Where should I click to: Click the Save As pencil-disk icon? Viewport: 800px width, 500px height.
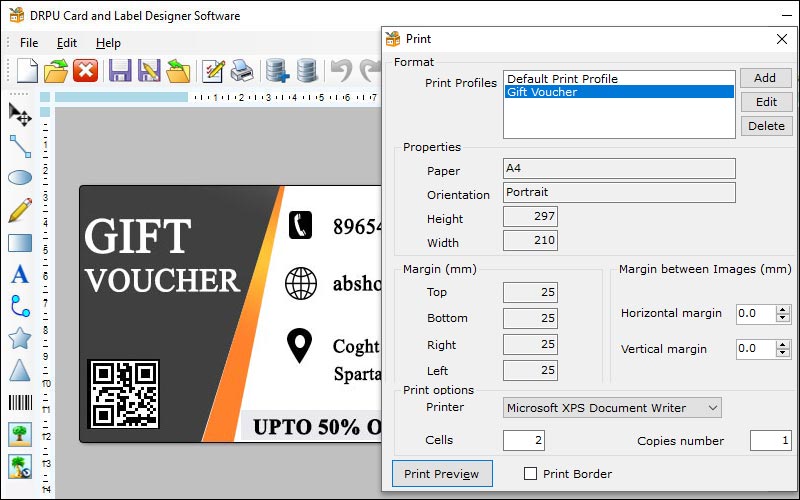point(148,70)
